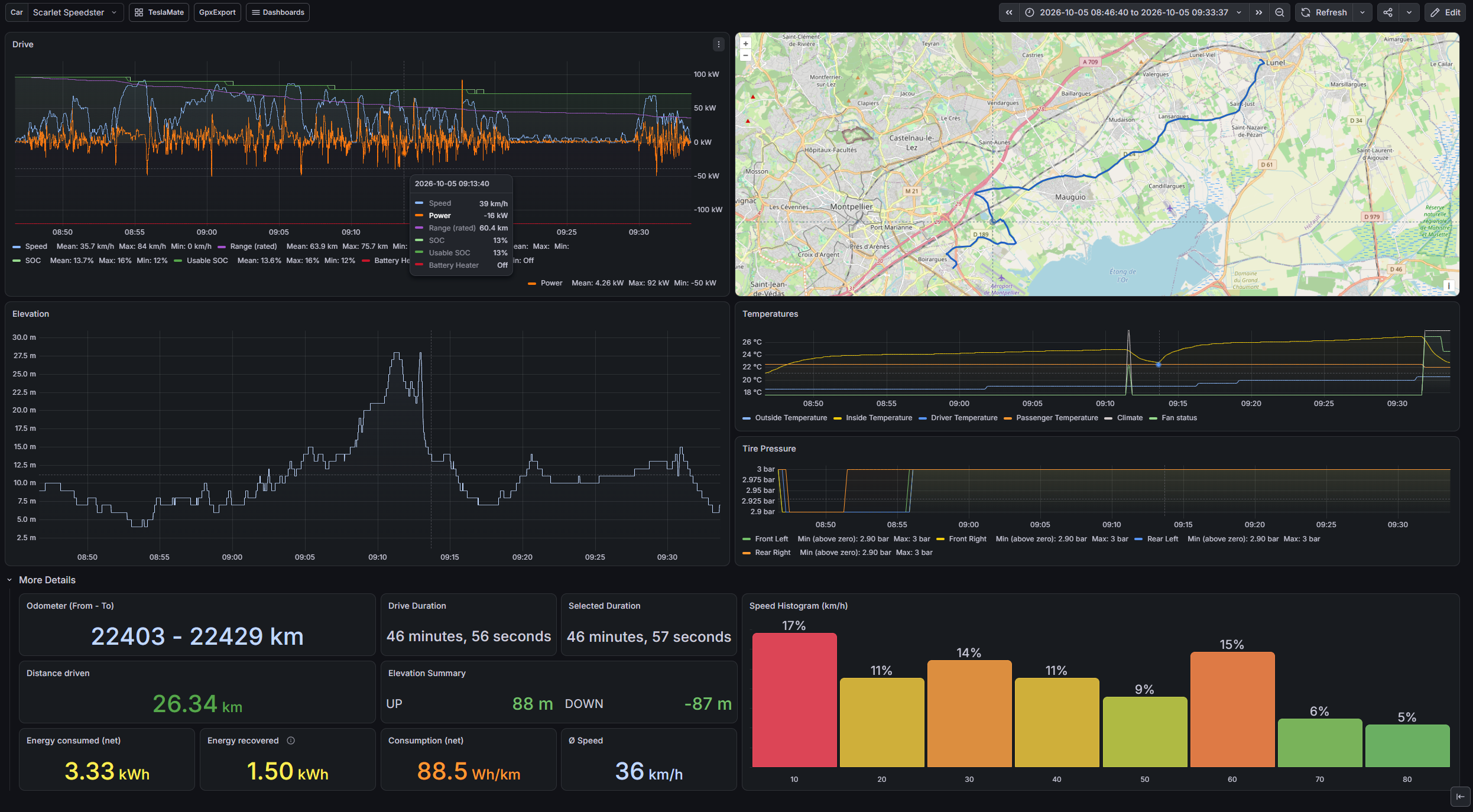This screenshot has width=1473, height=812.
Task: Open the share dashboard icon
Action: coord(1388,12)
